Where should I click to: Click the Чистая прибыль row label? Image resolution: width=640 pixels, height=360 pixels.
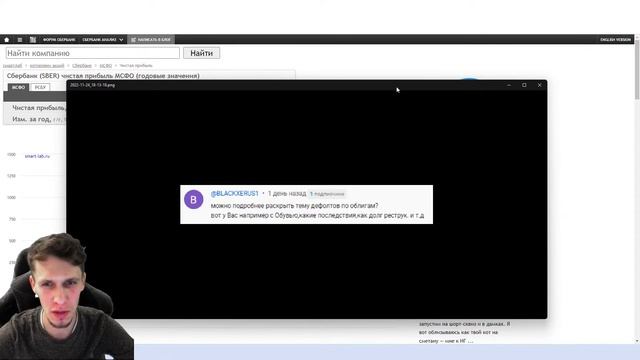38,108
